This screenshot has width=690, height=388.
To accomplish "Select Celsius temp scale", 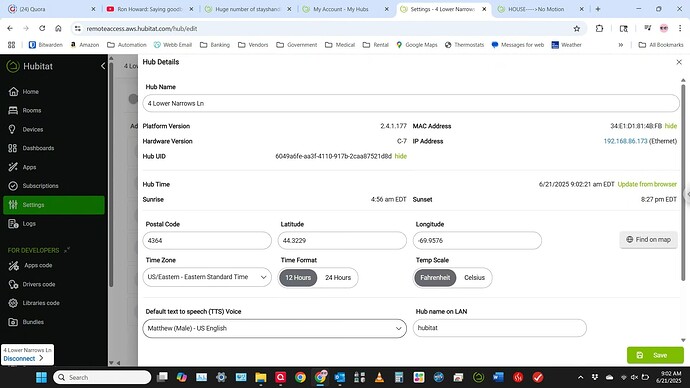I will tap(474, 278).
